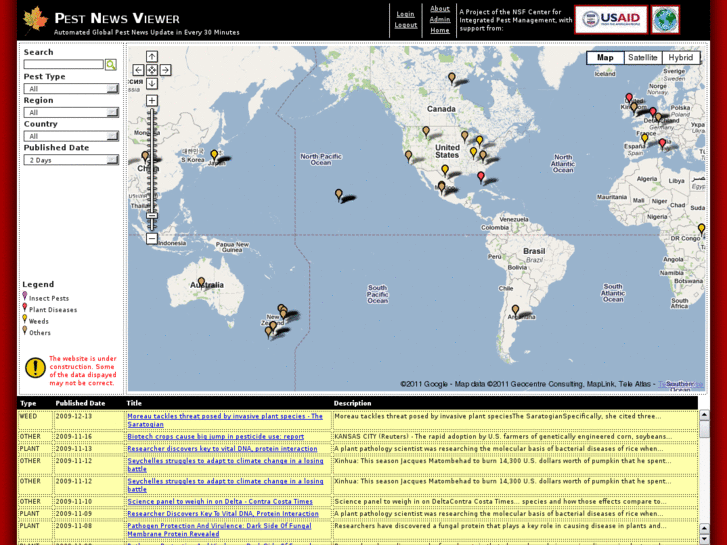Click the map marker in Australia
Screen dimensions: 727x545
[x=201, y=282]
